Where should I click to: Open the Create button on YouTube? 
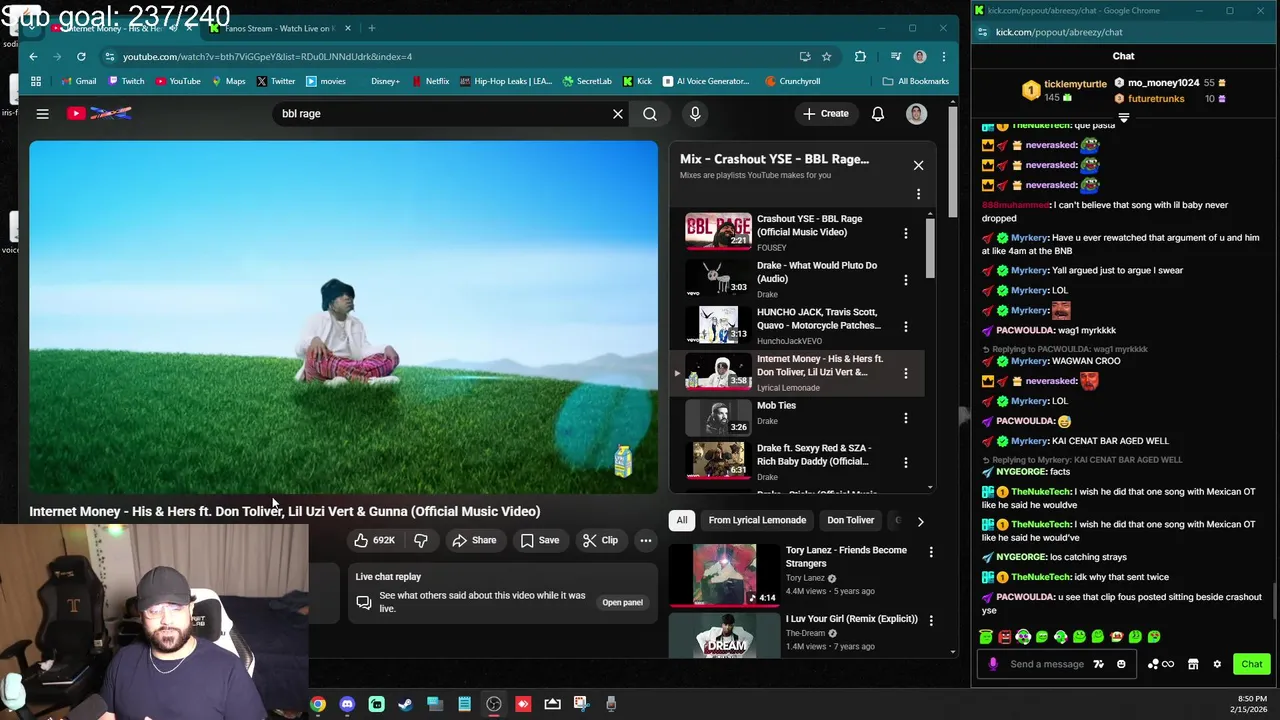click(826, 114)
